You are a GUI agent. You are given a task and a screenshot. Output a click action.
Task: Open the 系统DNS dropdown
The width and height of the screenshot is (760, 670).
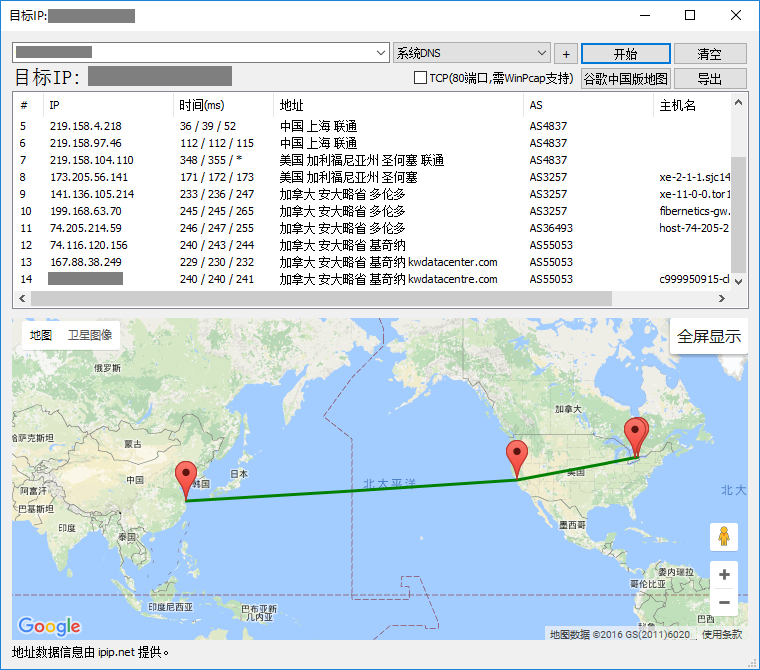click(472, 53)
